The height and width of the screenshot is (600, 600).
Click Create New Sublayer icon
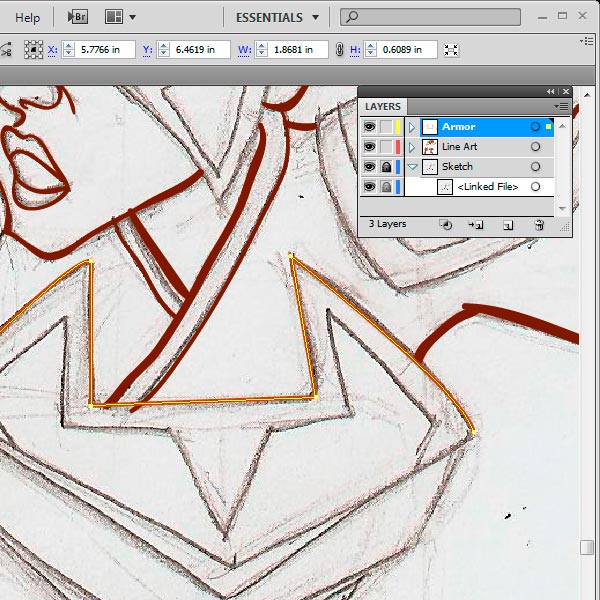(477, 225)
